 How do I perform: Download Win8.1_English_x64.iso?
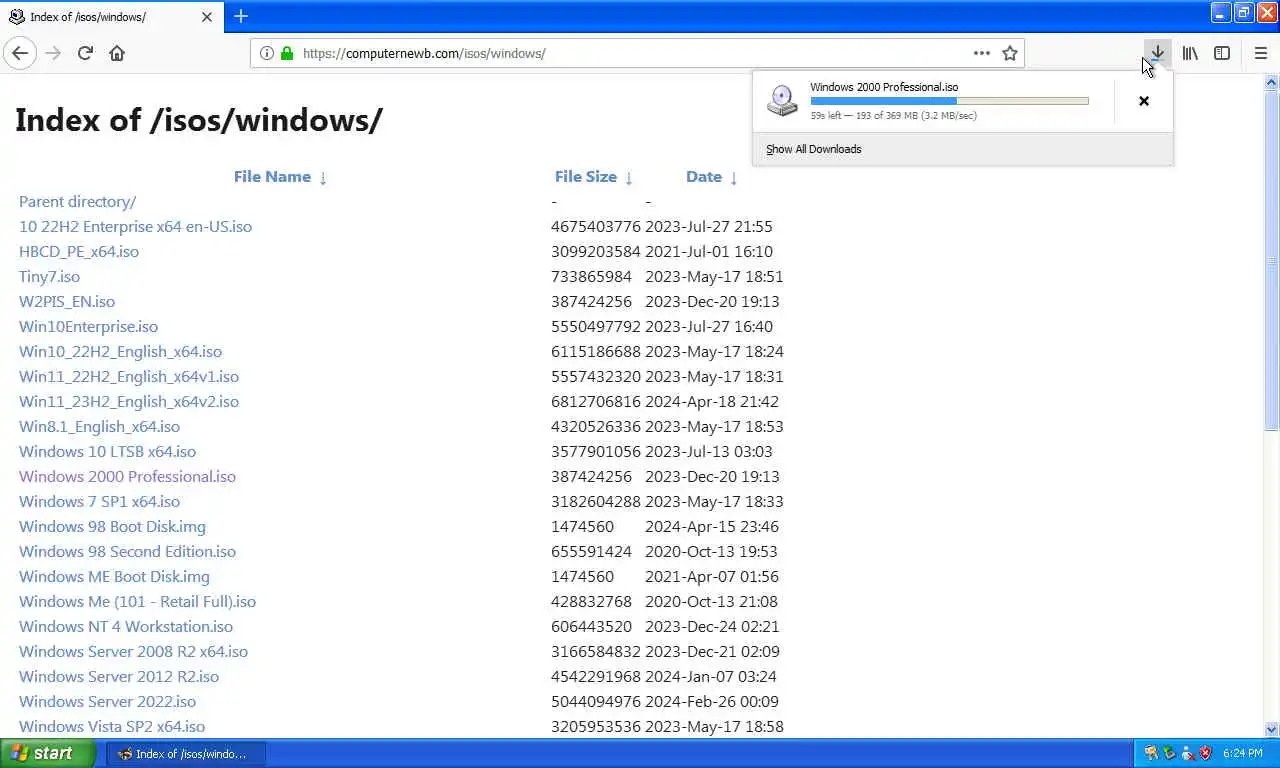[99, 426]
